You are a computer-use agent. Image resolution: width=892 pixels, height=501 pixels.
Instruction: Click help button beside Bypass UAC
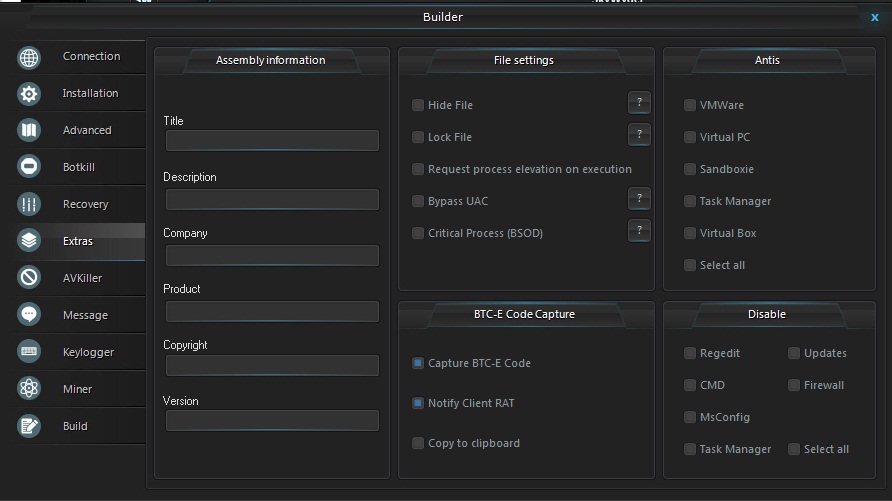639,198
